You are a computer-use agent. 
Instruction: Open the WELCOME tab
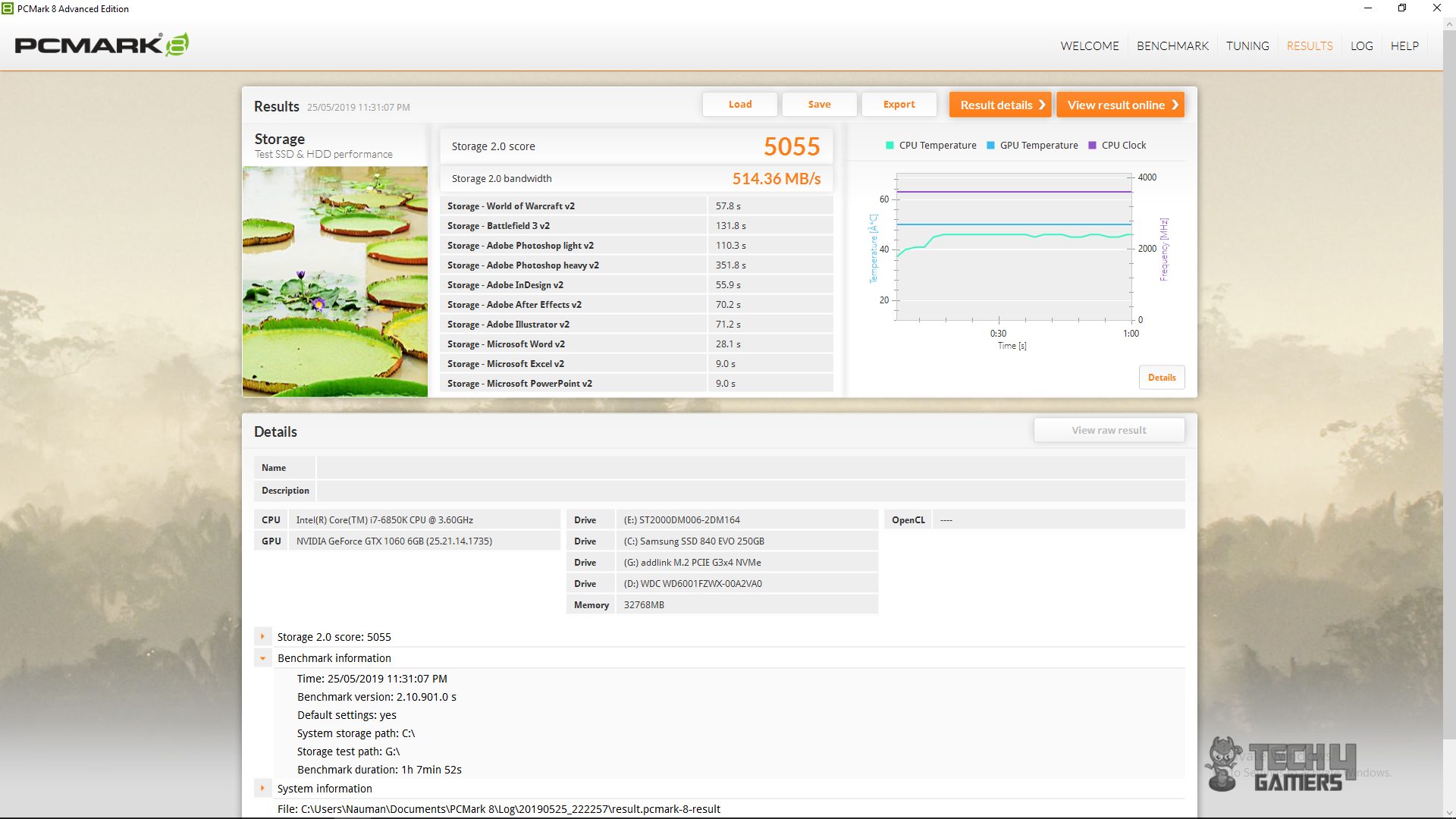[1089, 45]
